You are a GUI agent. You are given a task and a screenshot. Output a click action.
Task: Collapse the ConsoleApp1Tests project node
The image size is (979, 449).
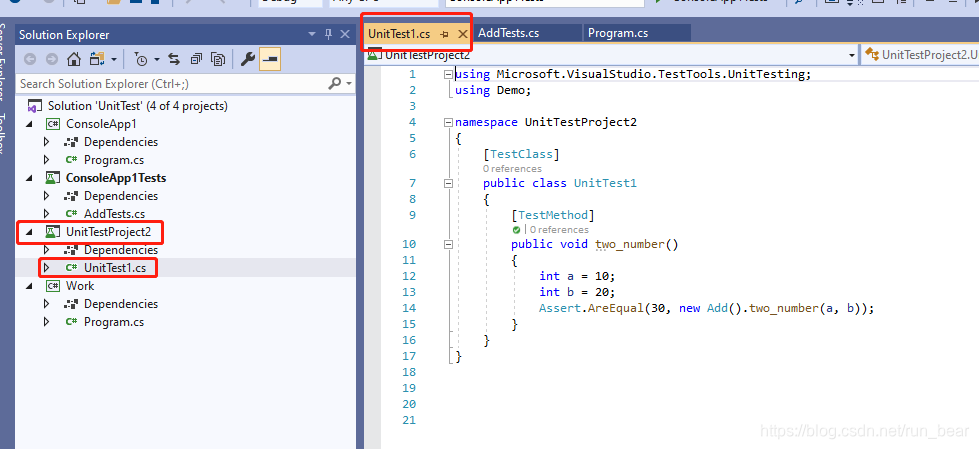(x=29, y=179)
